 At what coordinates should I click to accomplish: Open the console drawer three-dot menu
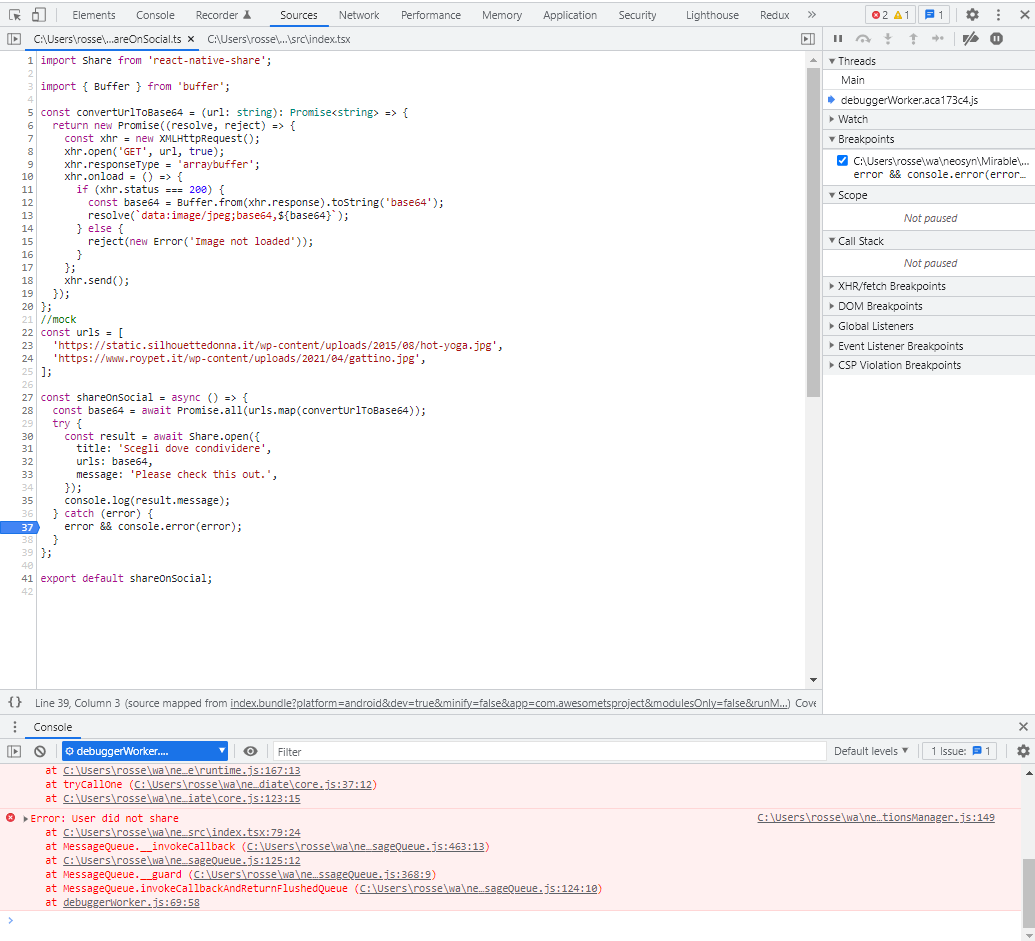click(15, 727)
